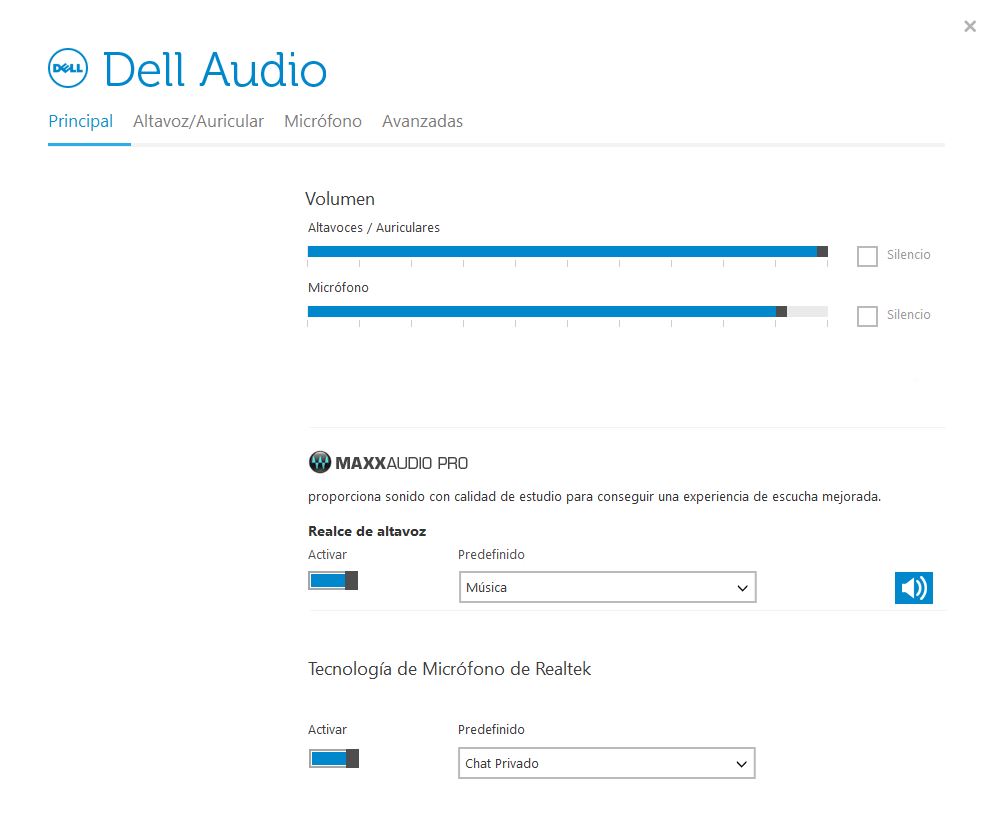
Task: Click the MaxxAudio Pro logo icon
Action: (x=320, y=463)
